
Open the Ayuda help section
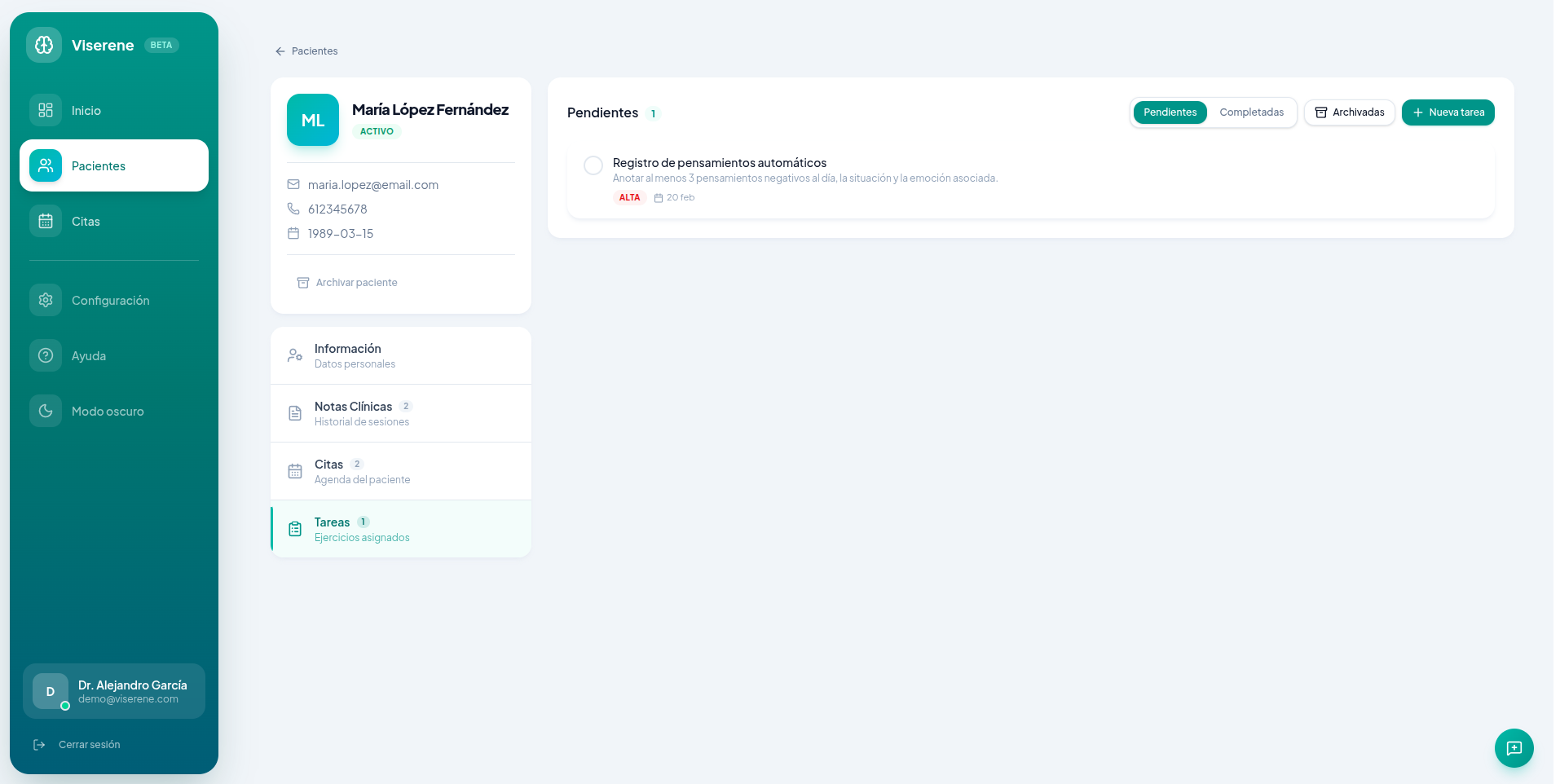coord(88,356)
